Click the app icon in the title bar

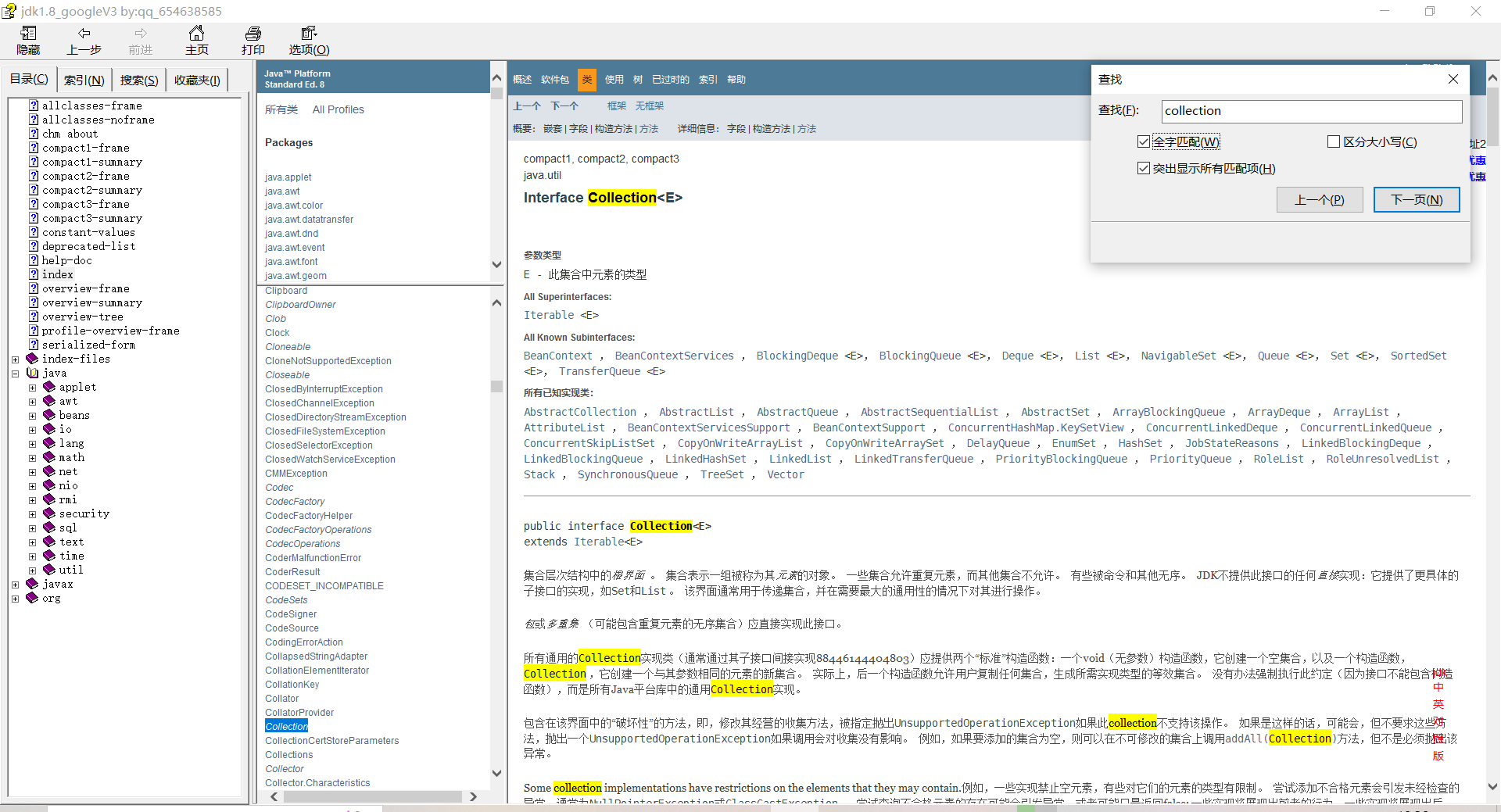9,11
